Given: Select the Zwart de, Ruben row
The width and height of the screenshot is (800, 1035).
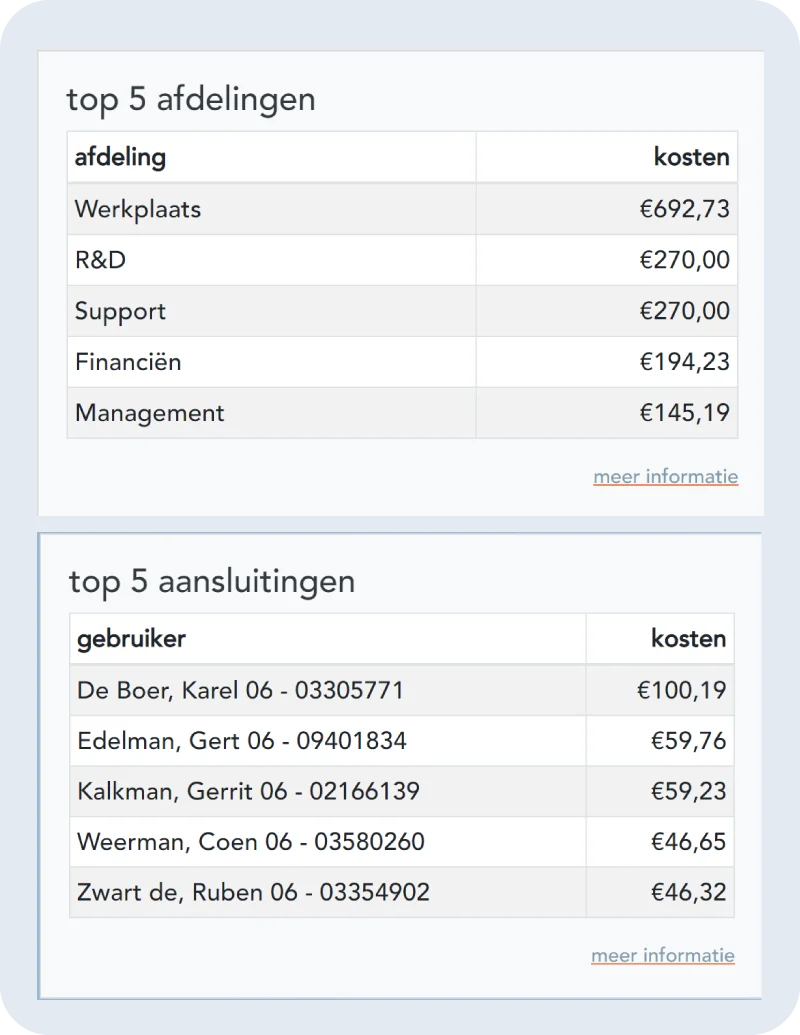Looking at the screenshot, I should tap(402, 892).
